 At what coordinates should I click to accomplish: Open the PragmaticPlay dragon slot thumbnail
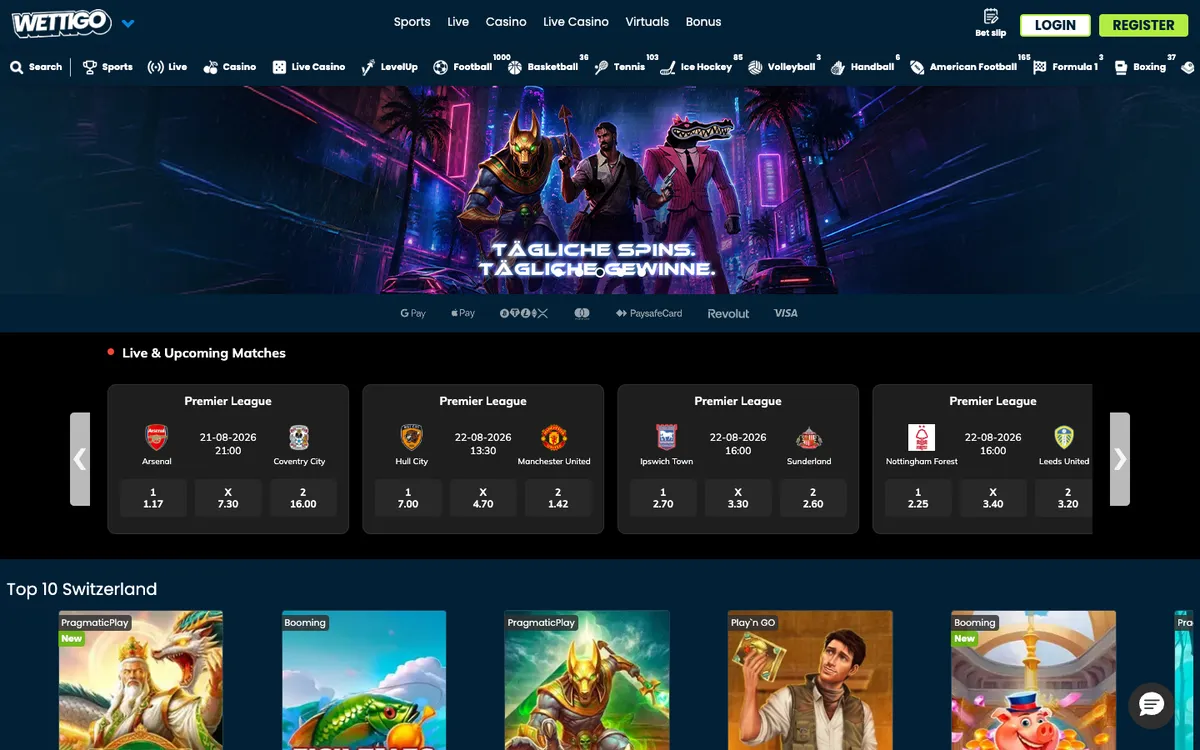point(140,680)
